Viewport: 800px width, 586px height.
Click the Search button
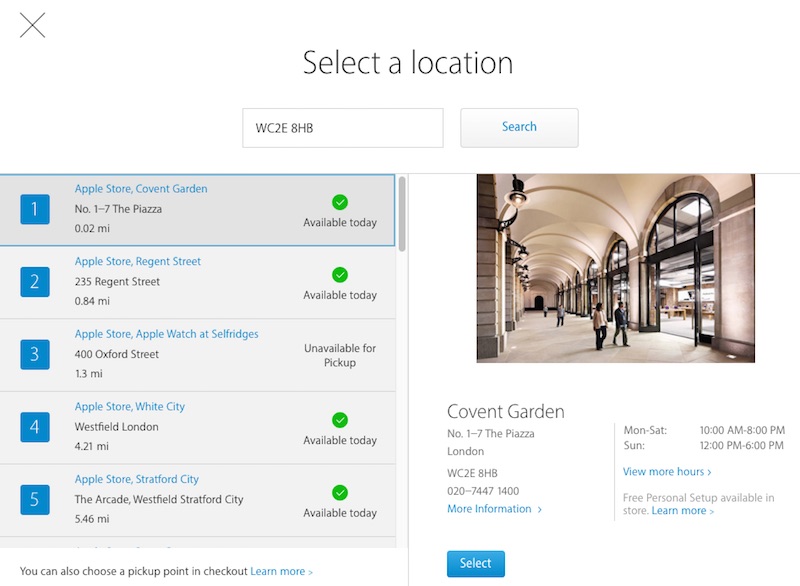(519, 128)
